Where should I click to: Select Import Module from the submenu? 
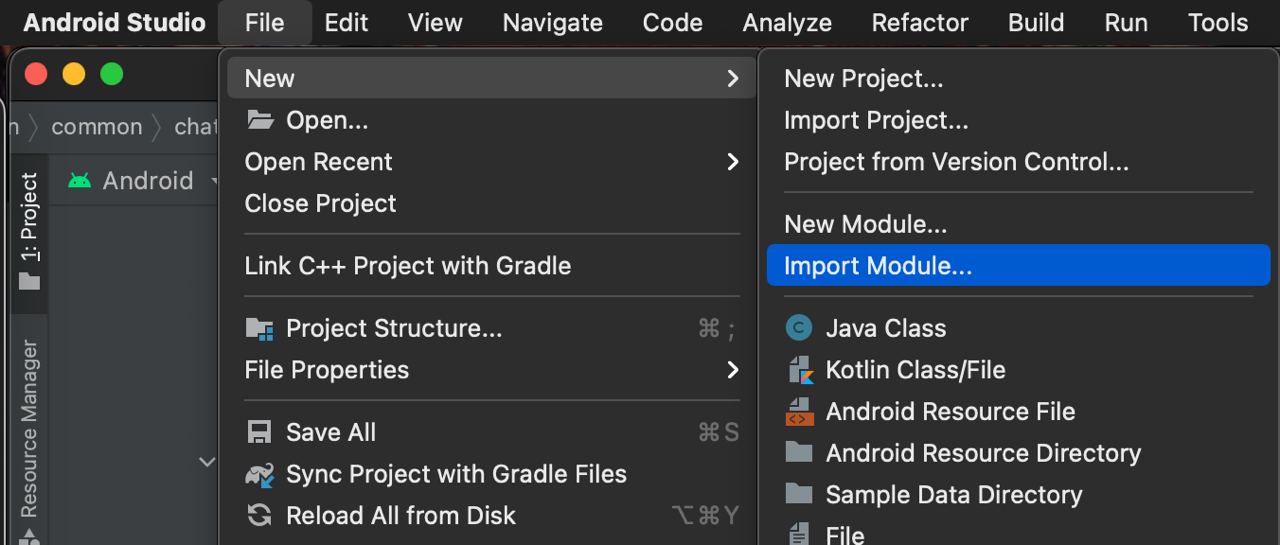[1018, 266]
